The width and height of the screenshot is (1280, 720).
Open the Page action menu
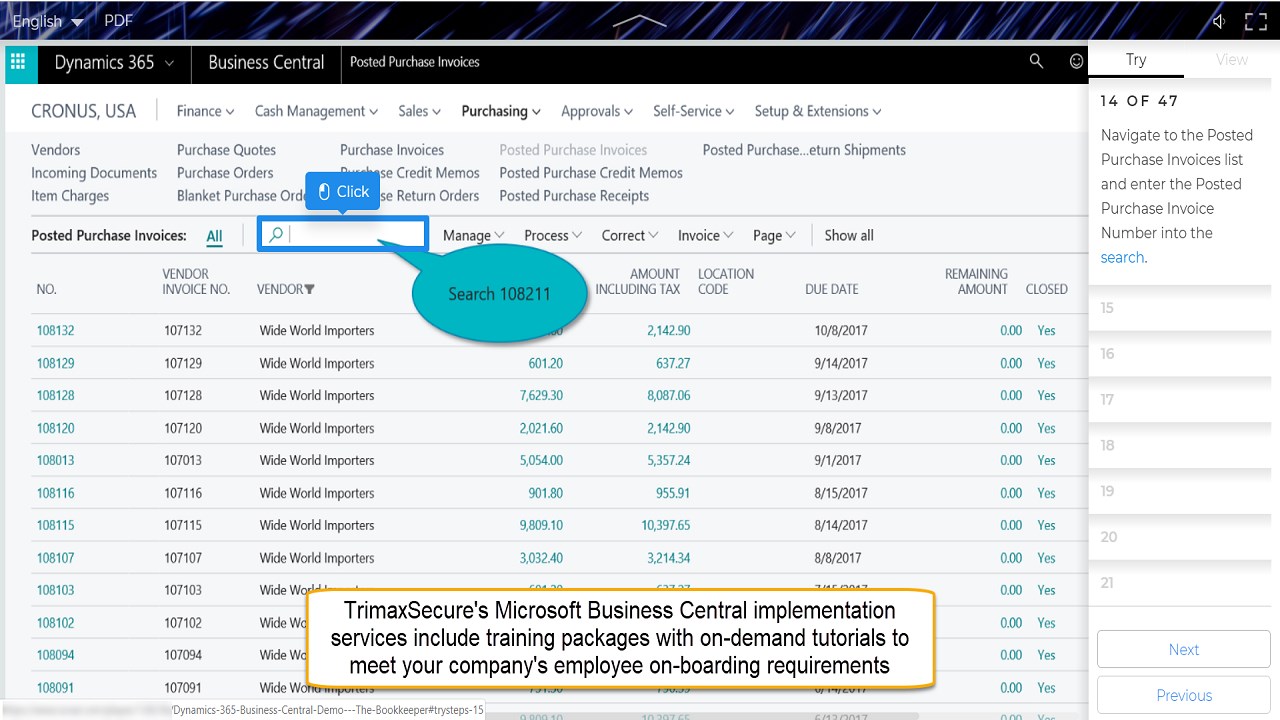coord(774,236)
